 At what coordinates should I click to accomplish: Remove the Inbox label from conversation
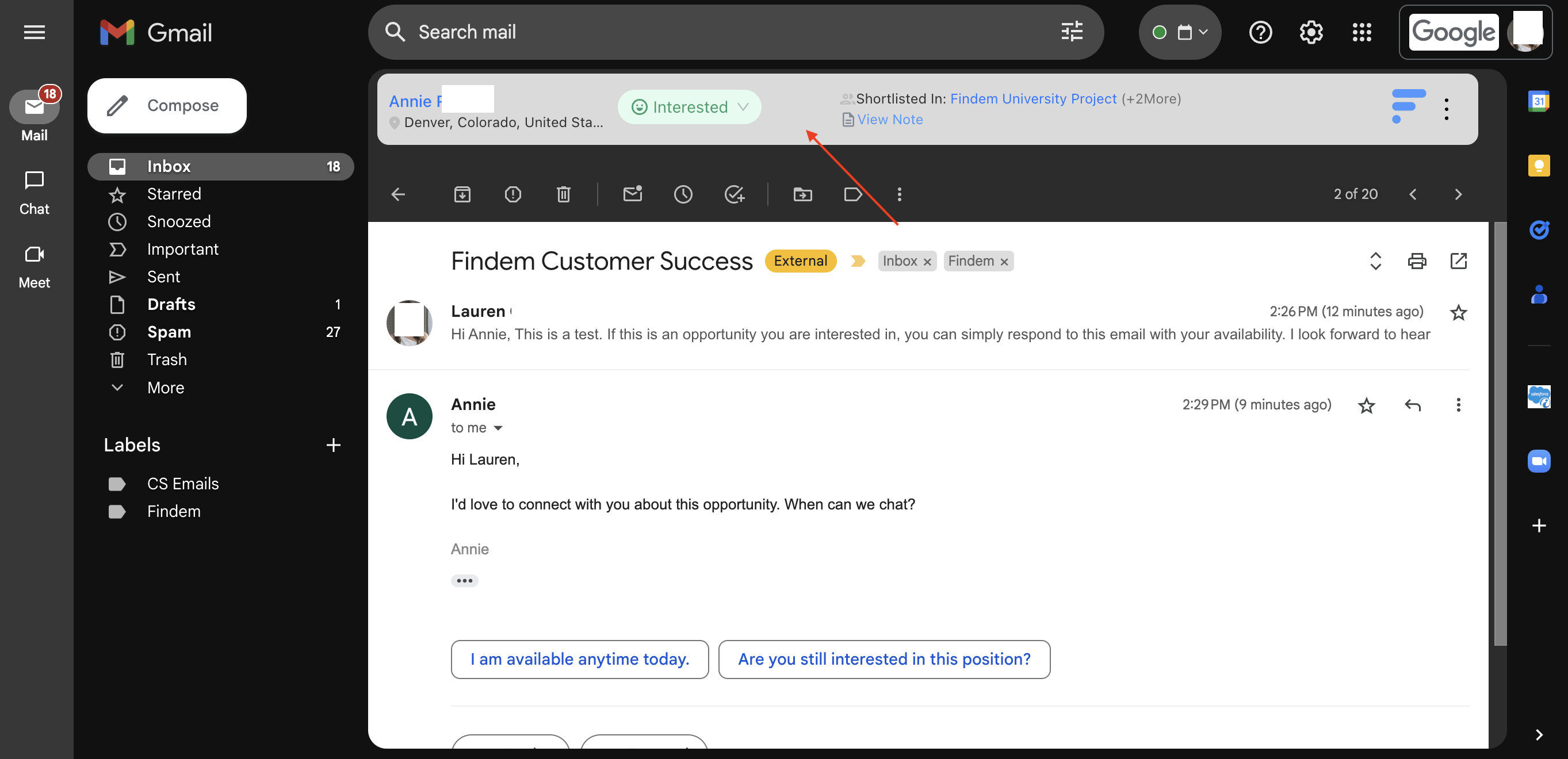point(927,262)
